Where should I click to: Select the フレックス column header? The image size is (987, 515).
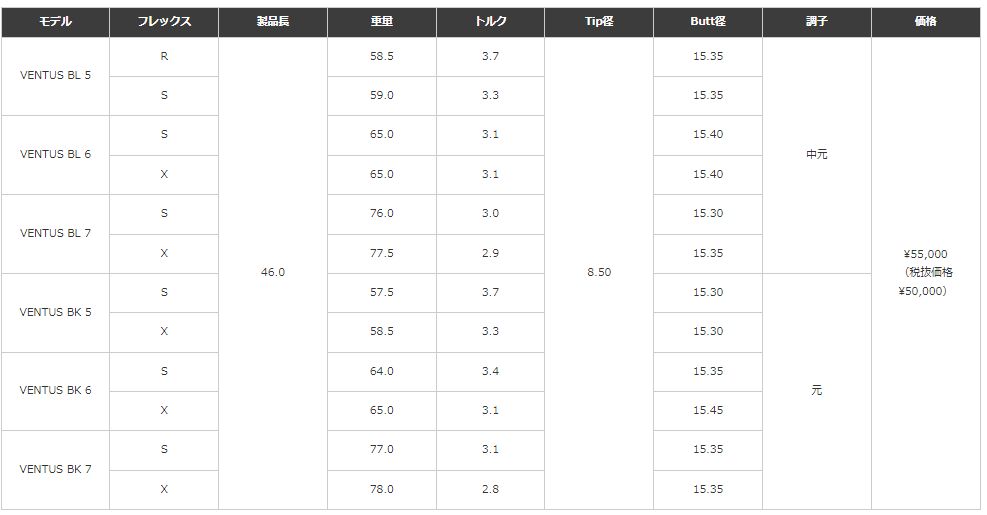(x=164, y=21)
